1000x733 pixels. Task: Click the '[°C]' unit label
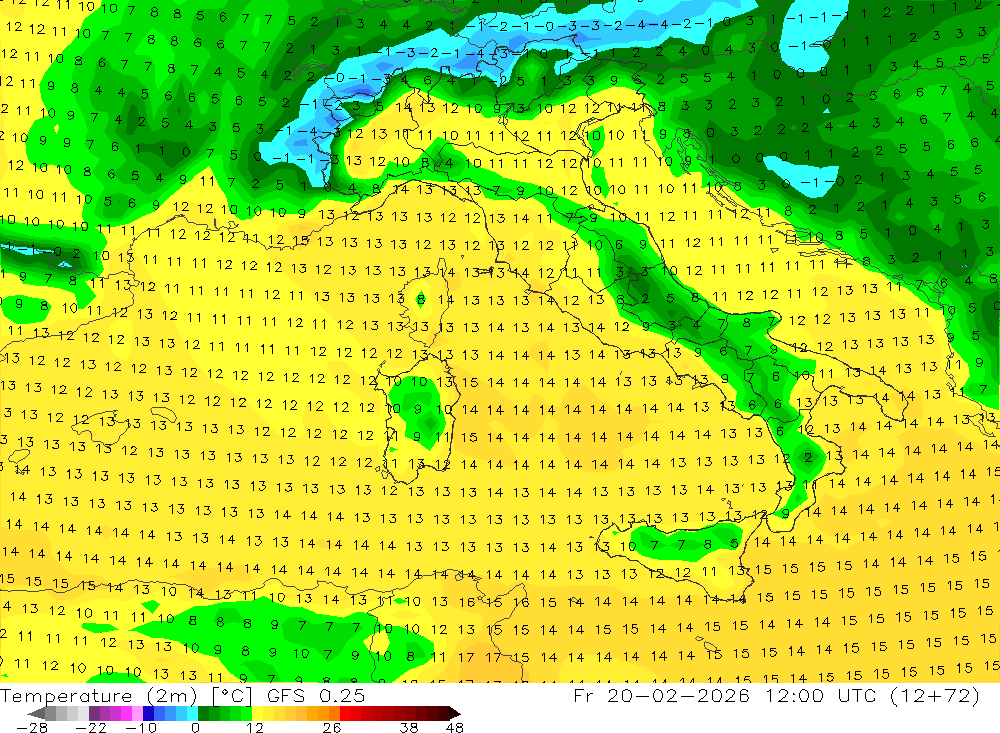(232, 696)
